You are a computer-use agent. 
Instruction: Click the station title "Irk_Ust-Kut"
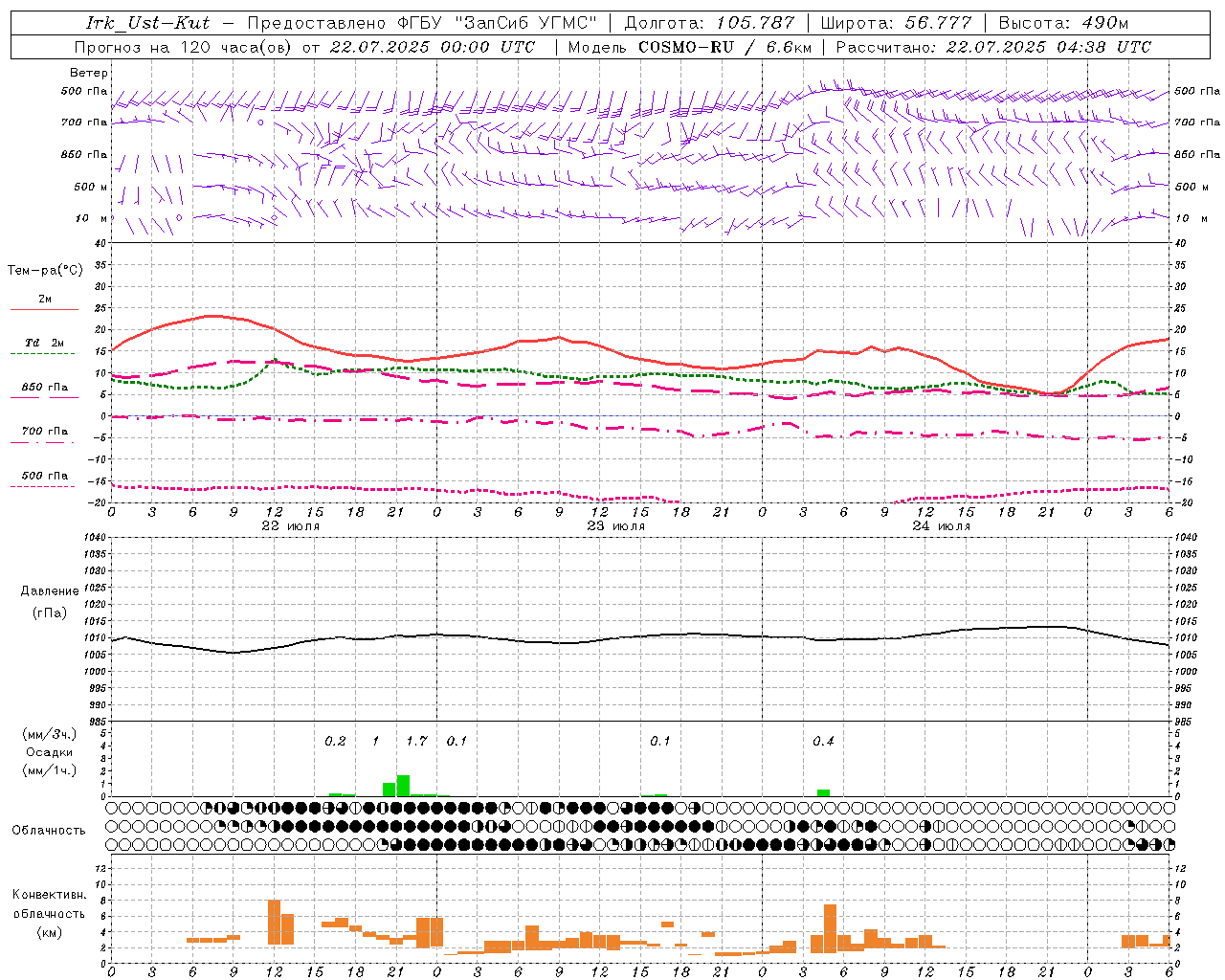[x=148, y=23]
